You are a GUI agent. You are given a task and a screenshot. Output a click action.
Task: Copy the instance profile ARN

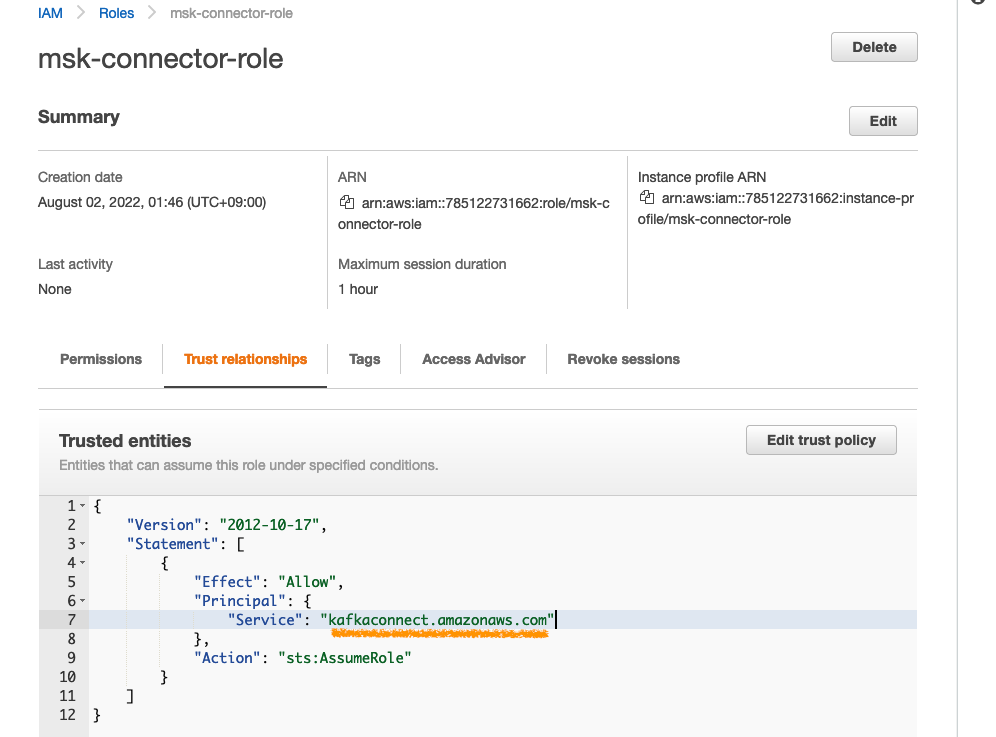(x=646, y=198)
